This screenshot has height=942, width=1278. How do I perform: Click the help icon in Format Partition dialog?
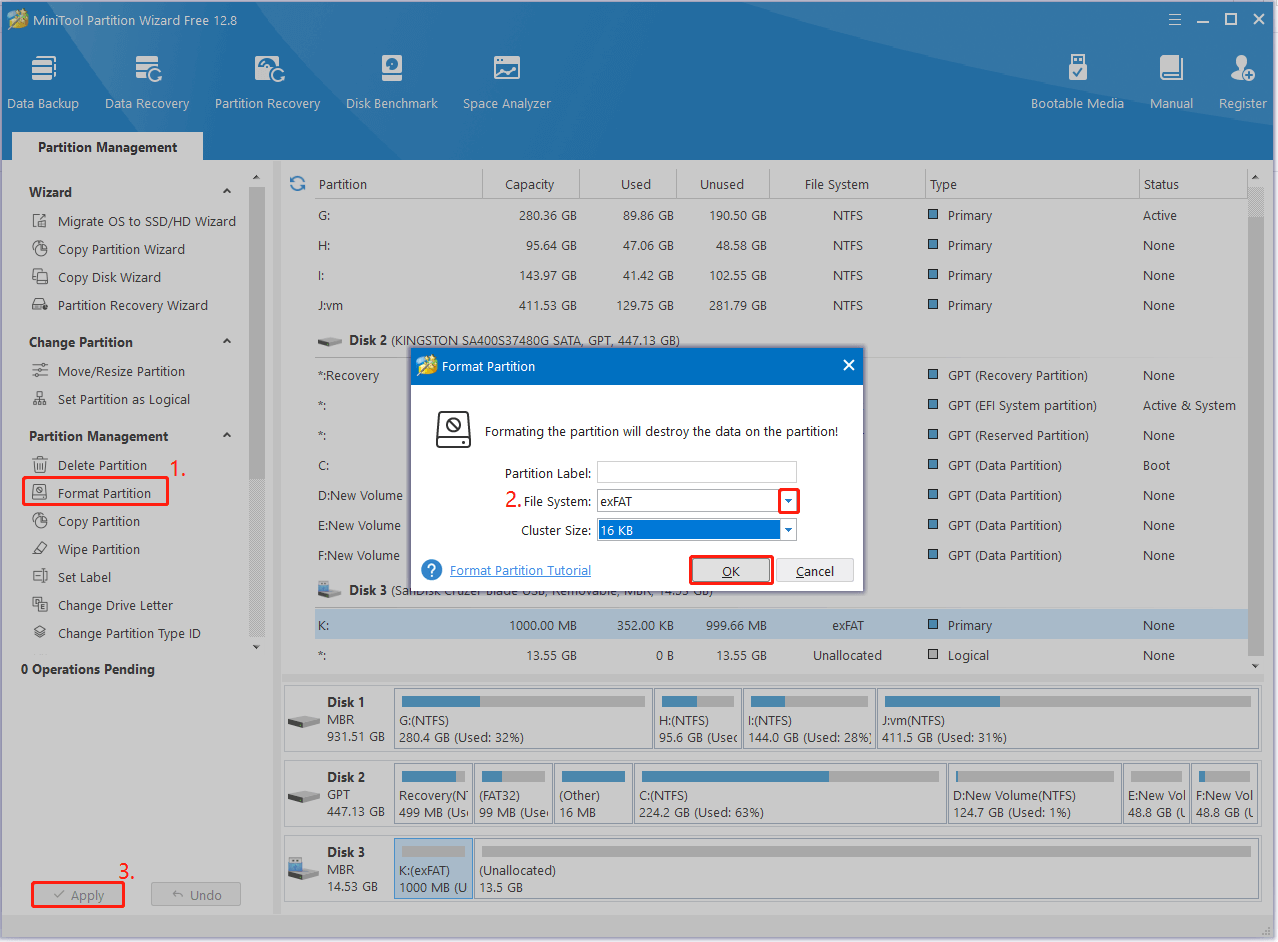[x=432, y=570]
